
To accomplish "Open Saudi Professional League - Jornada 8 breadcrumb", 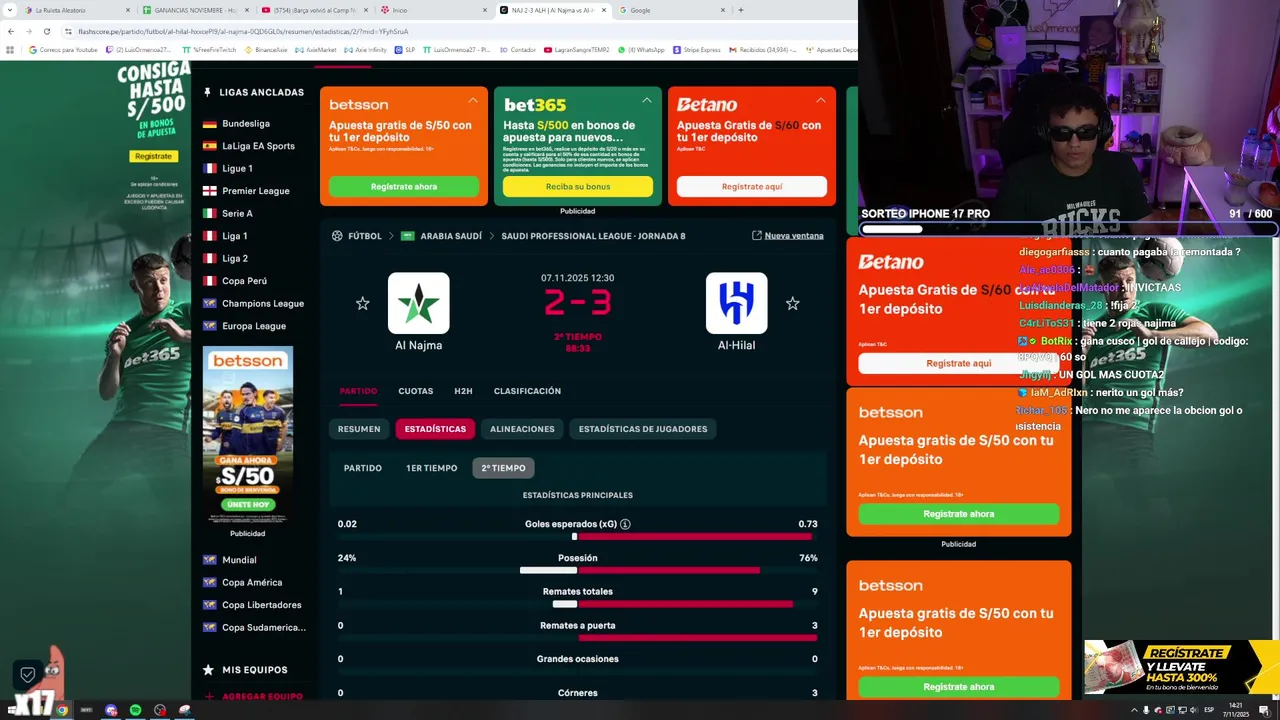I will point(593,236).
